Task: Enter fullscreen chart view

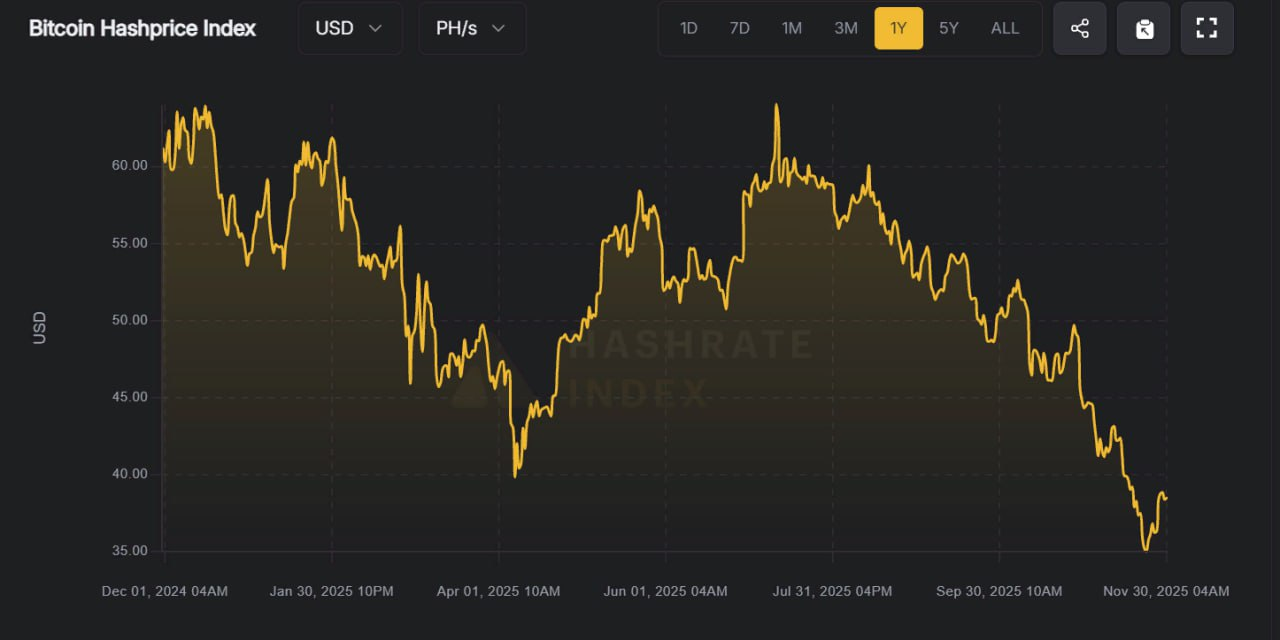Action: (x=1207, y=28)
